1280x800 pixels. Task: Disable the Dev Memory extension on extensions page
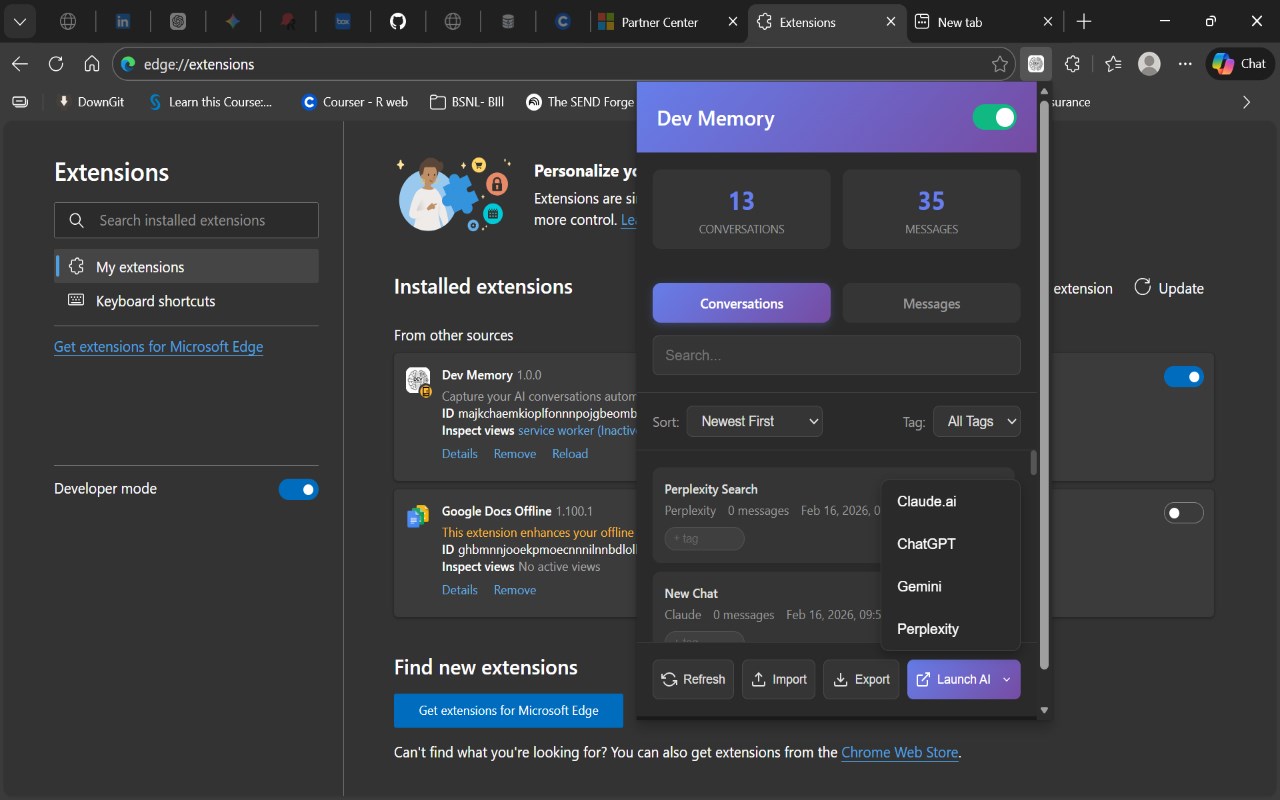tap(1184, 377)
